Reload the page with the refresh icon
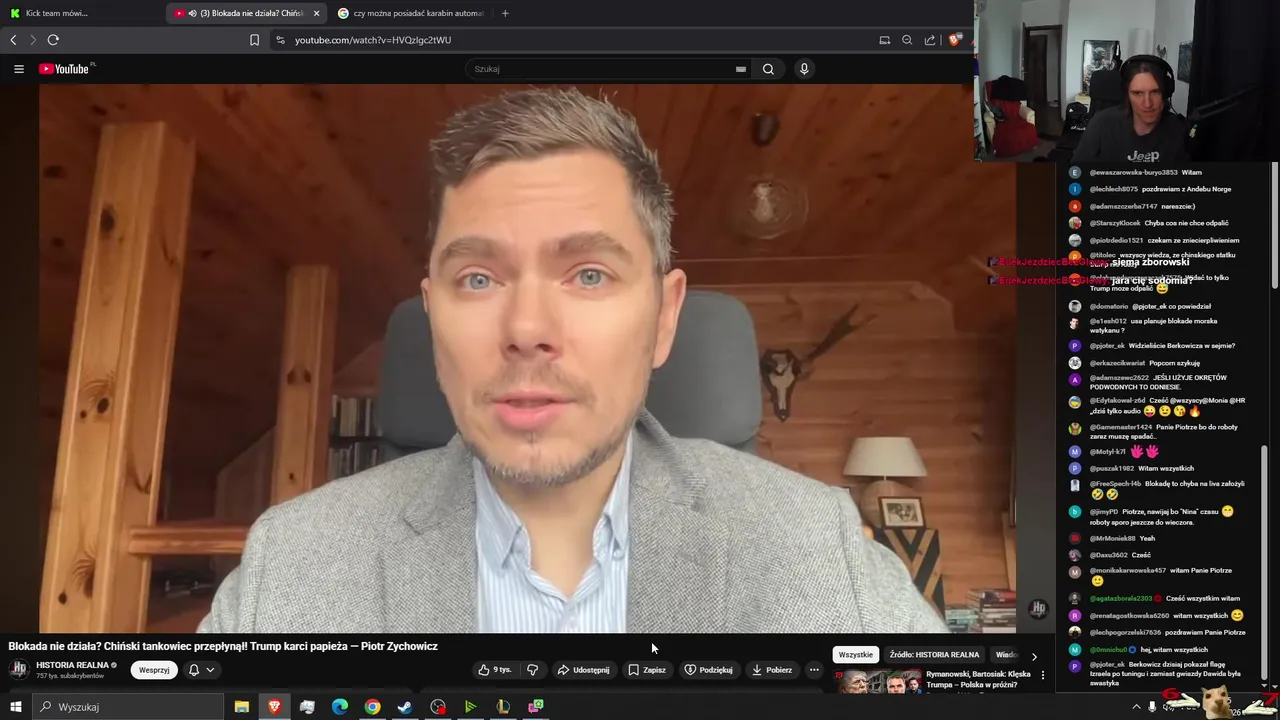Screen dimensions: 1280x720 [x=53, y=40]
